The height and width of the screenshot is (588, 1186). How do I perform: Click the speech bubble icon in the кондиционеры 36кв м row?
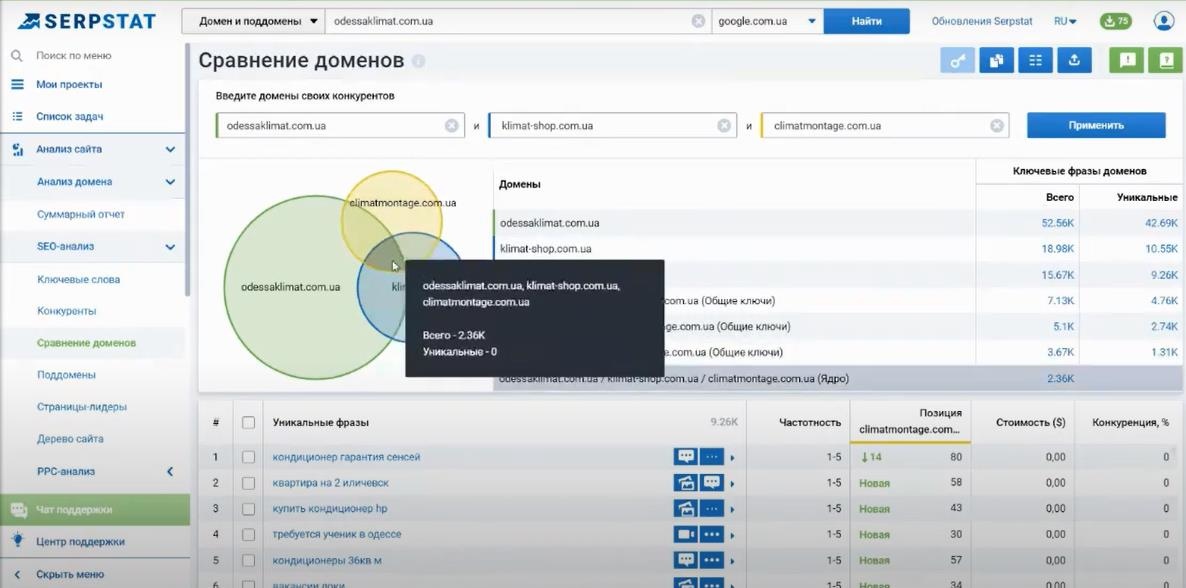click(686, 560)
